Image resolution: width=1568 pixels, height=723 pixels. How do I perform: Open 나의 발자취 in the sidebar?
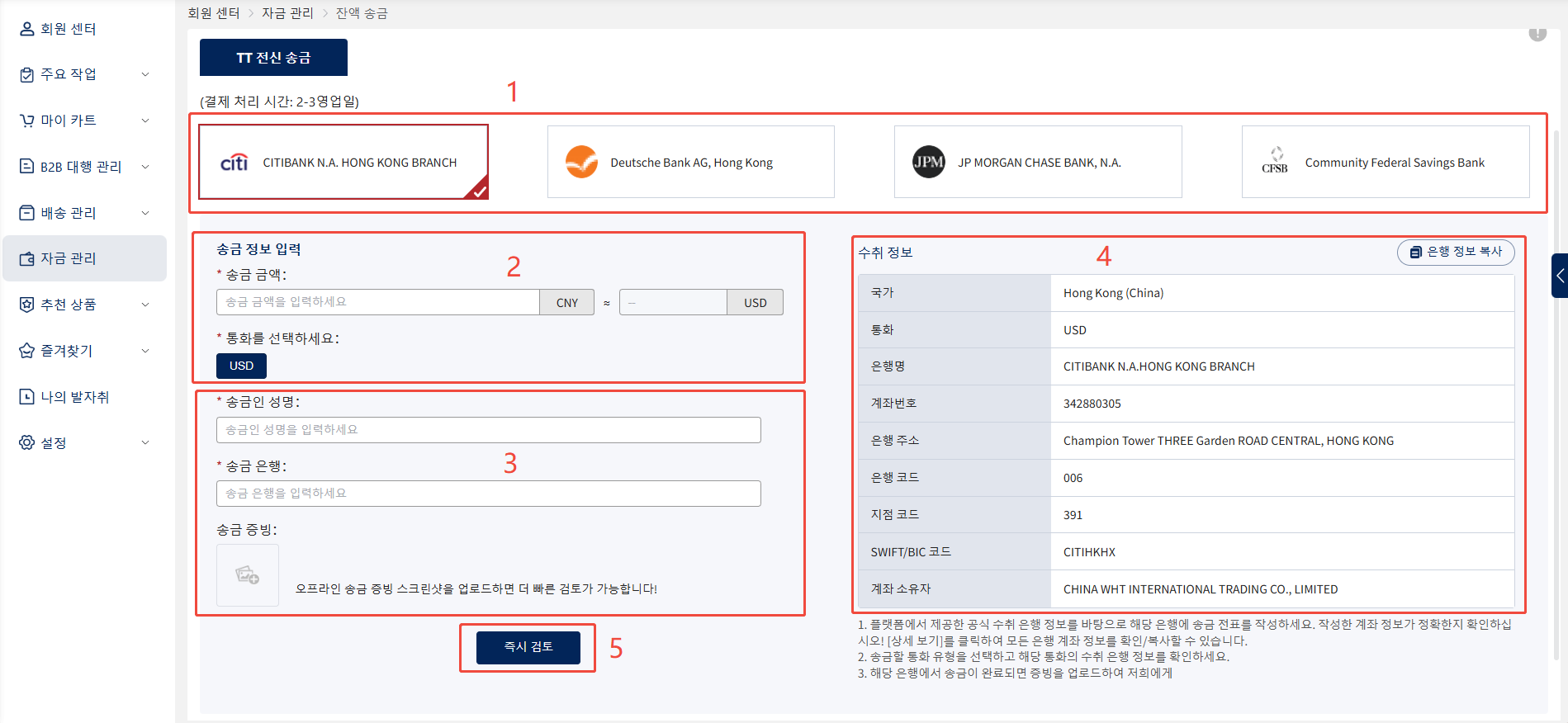[x=84, y=397]
